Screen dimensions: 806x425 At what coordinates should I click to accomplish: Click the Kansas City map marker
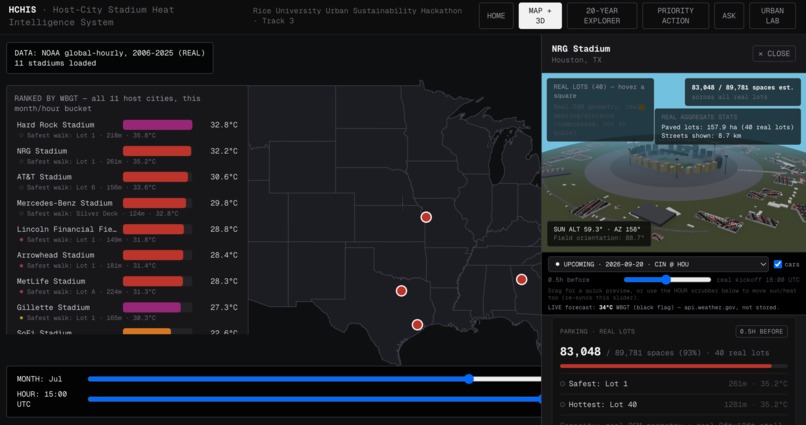[x=426, y=217]
